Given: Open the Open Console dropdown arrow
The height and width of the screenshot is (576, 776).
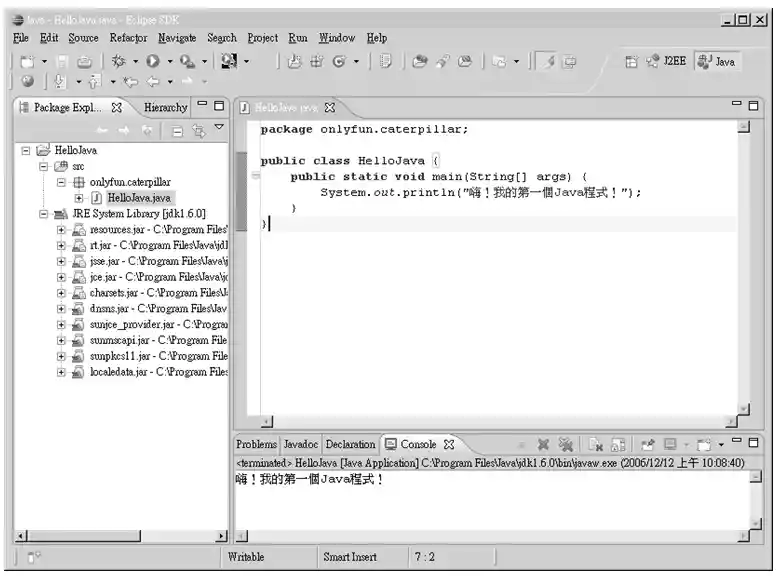Looking at the screenshot, I should click(721, 445).
